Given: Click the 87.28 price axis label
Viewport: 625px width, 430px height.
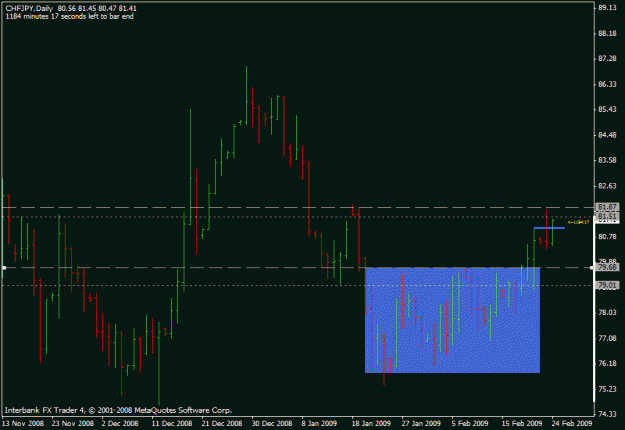Looking at the screenshot, I should coord(607,59).
